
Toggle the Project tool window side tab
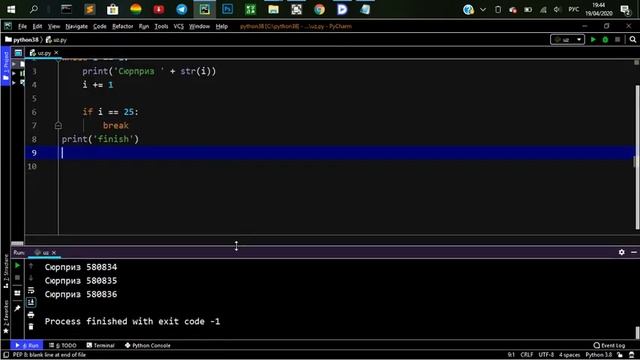click(5, 66)
